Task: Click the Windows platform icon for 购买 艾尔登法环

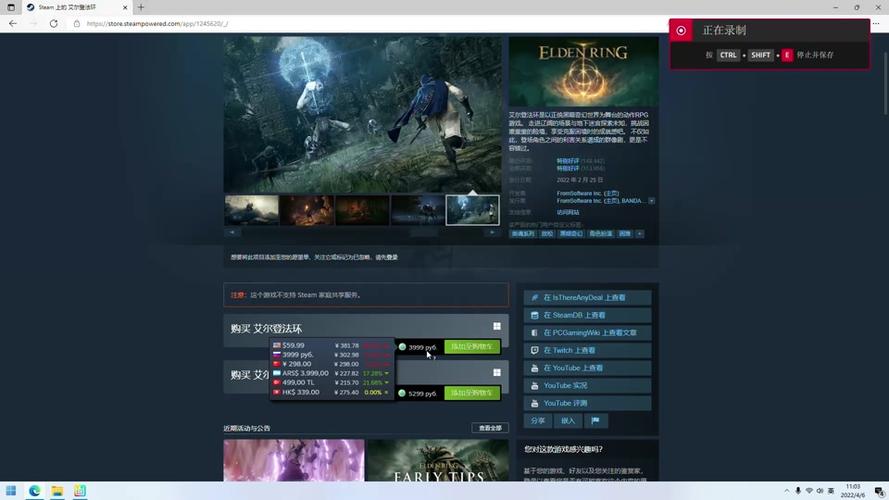Action: tap(497, 326)
